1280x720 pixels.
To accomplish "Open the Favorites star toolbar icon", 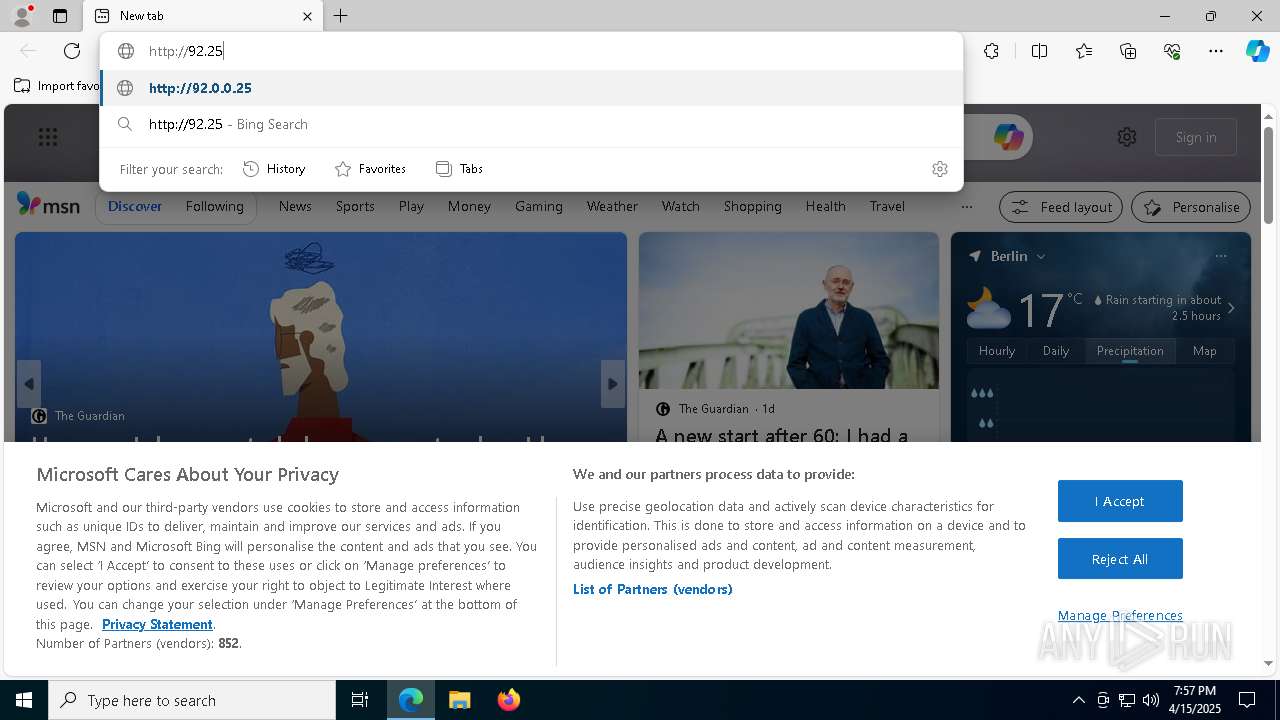I will tap(1084, 51).
